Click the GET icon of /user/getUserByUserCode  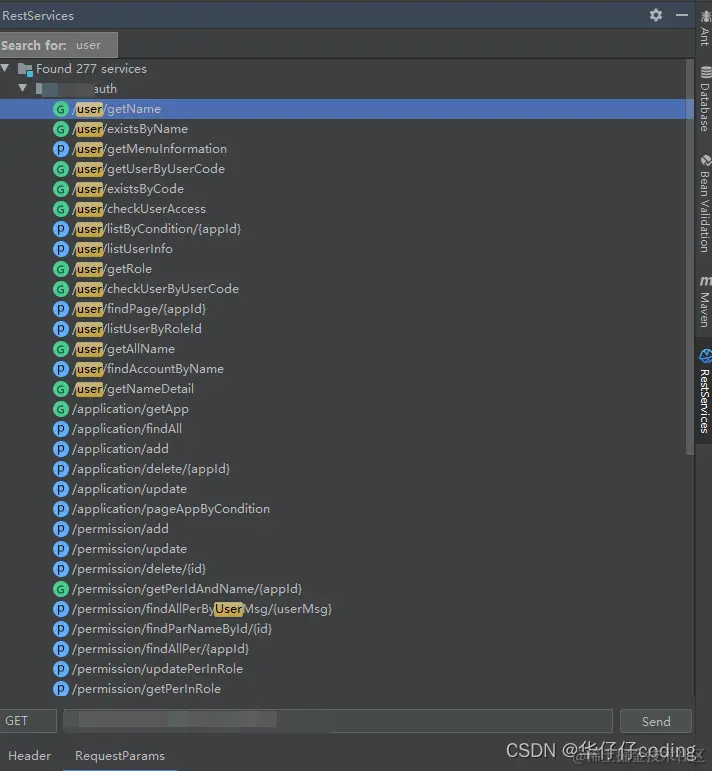(60, 169)
